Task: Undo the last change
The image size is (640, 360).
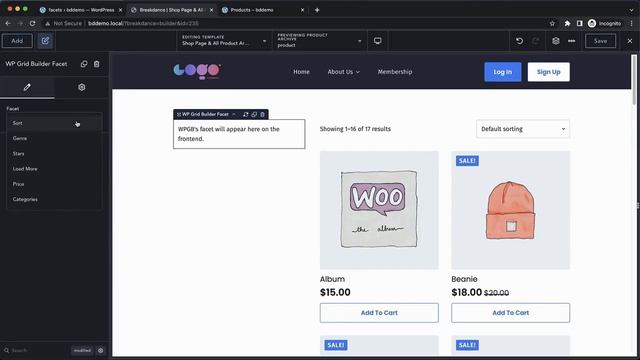Action: 519,41
